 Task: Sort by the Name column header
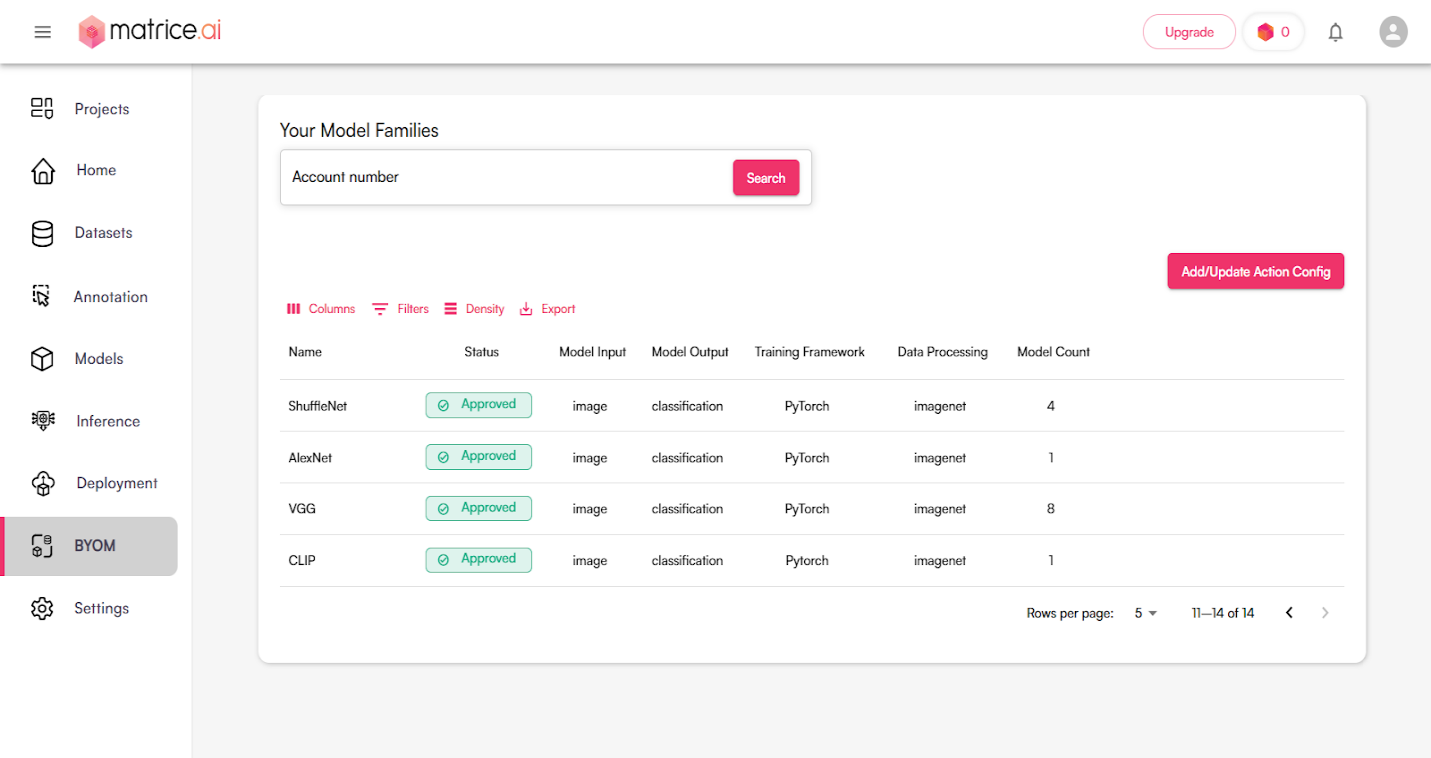(x=305, y=352)
